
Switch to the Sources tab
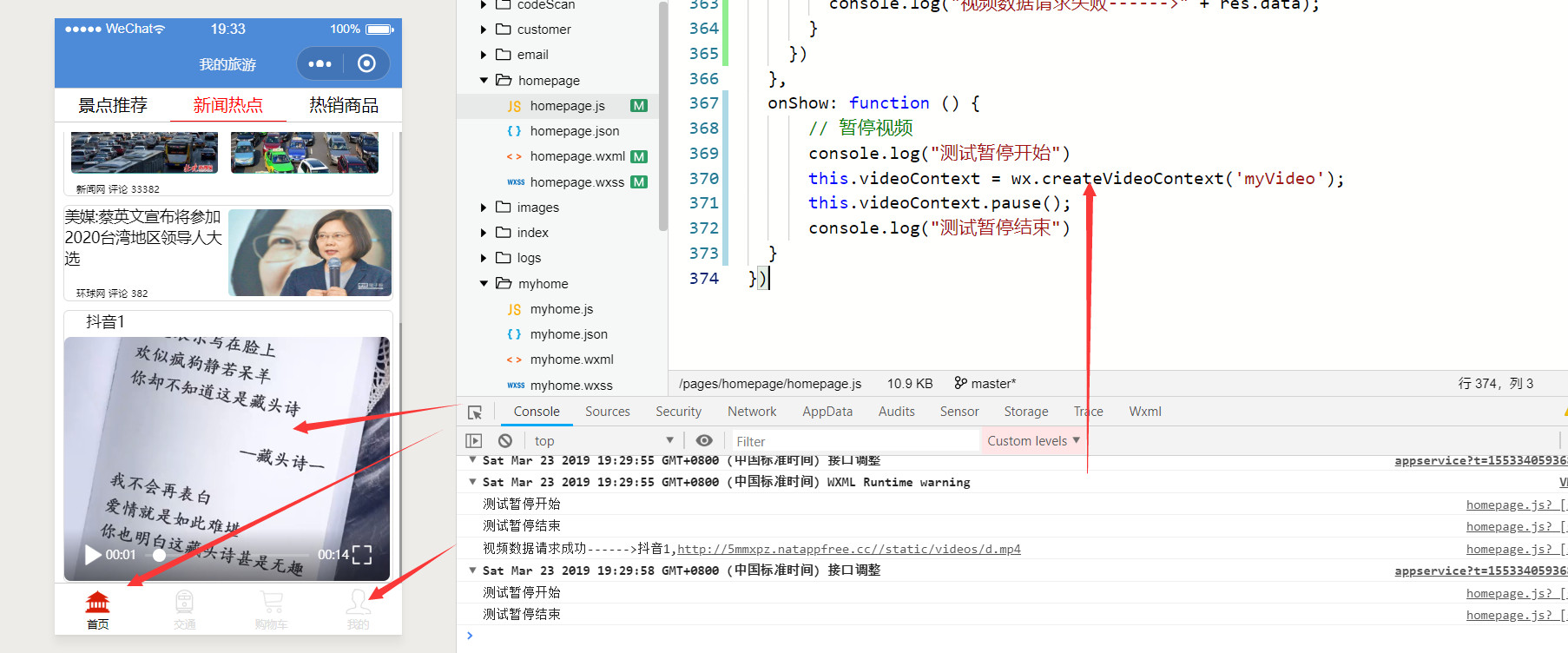pos(608,412)
